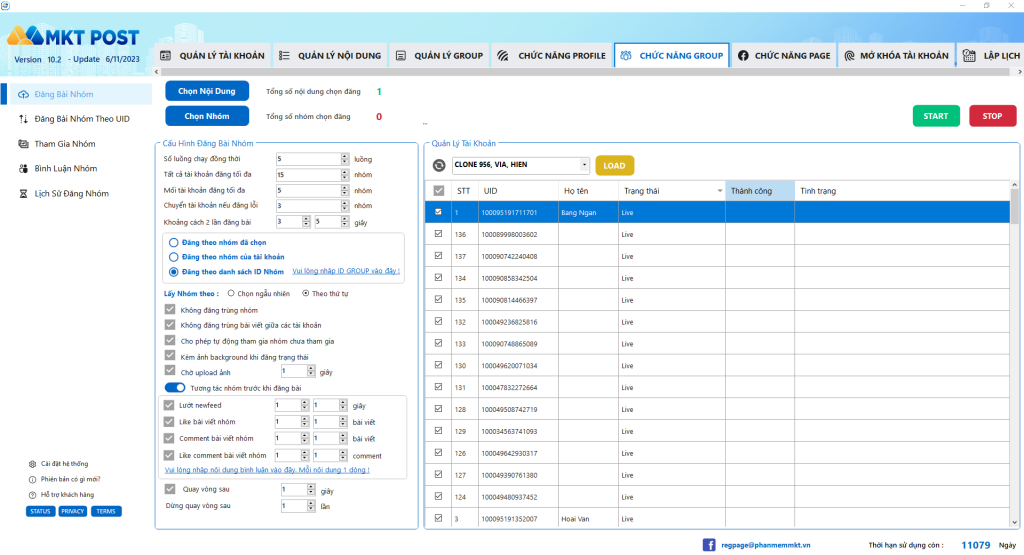This screenshot has width=1024, height=555.
Task: Select Đăng theo nhóm đã chọn radio button
Action: tap(174, 242)
